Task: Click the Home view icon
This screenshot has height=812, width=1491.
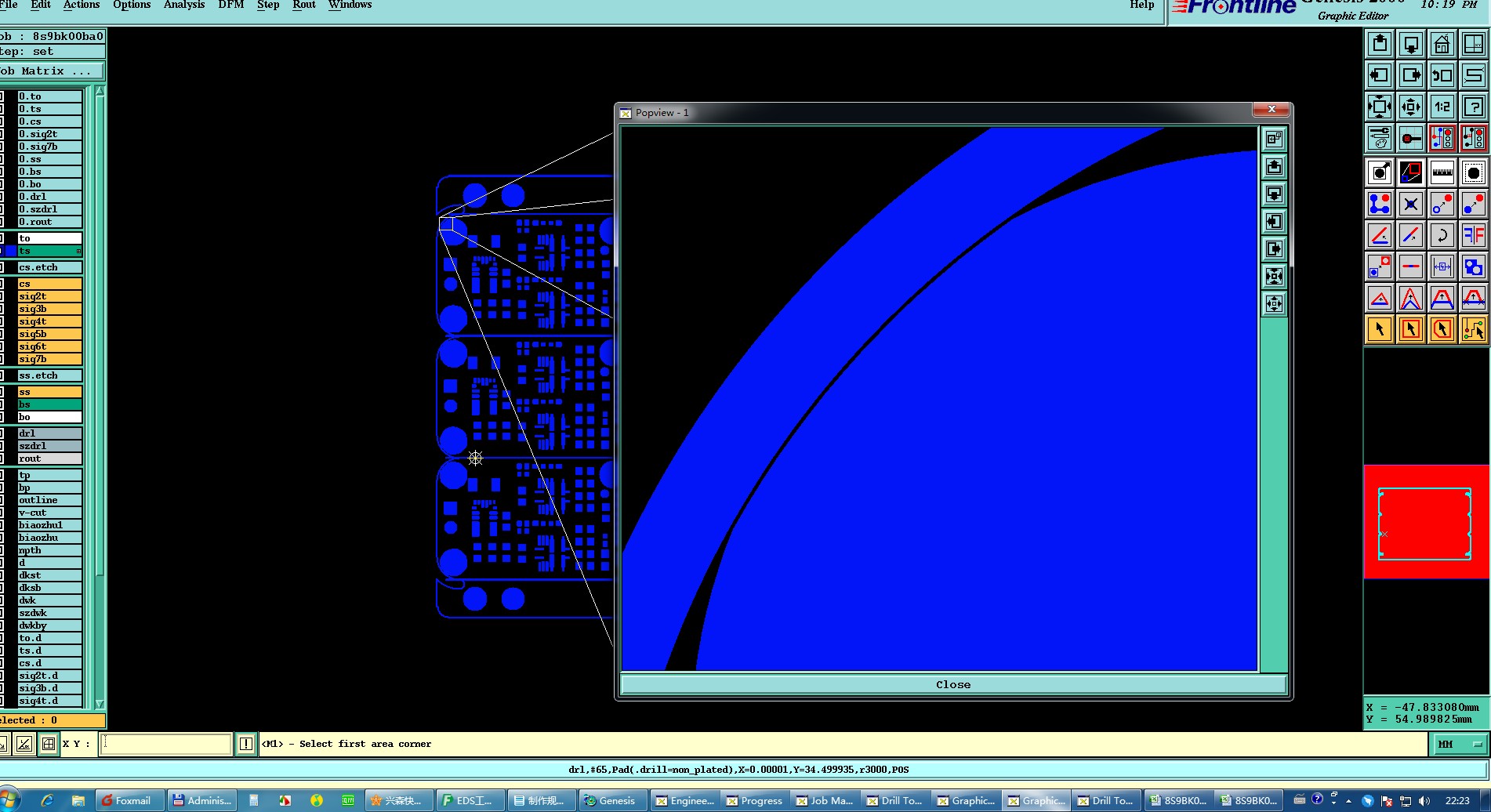Action: click(1442, 44)
